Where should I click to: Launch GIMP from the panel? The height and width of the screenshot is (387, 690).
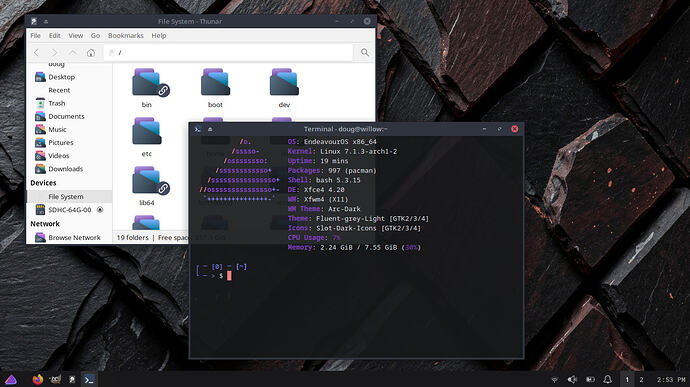click(55, 379)
